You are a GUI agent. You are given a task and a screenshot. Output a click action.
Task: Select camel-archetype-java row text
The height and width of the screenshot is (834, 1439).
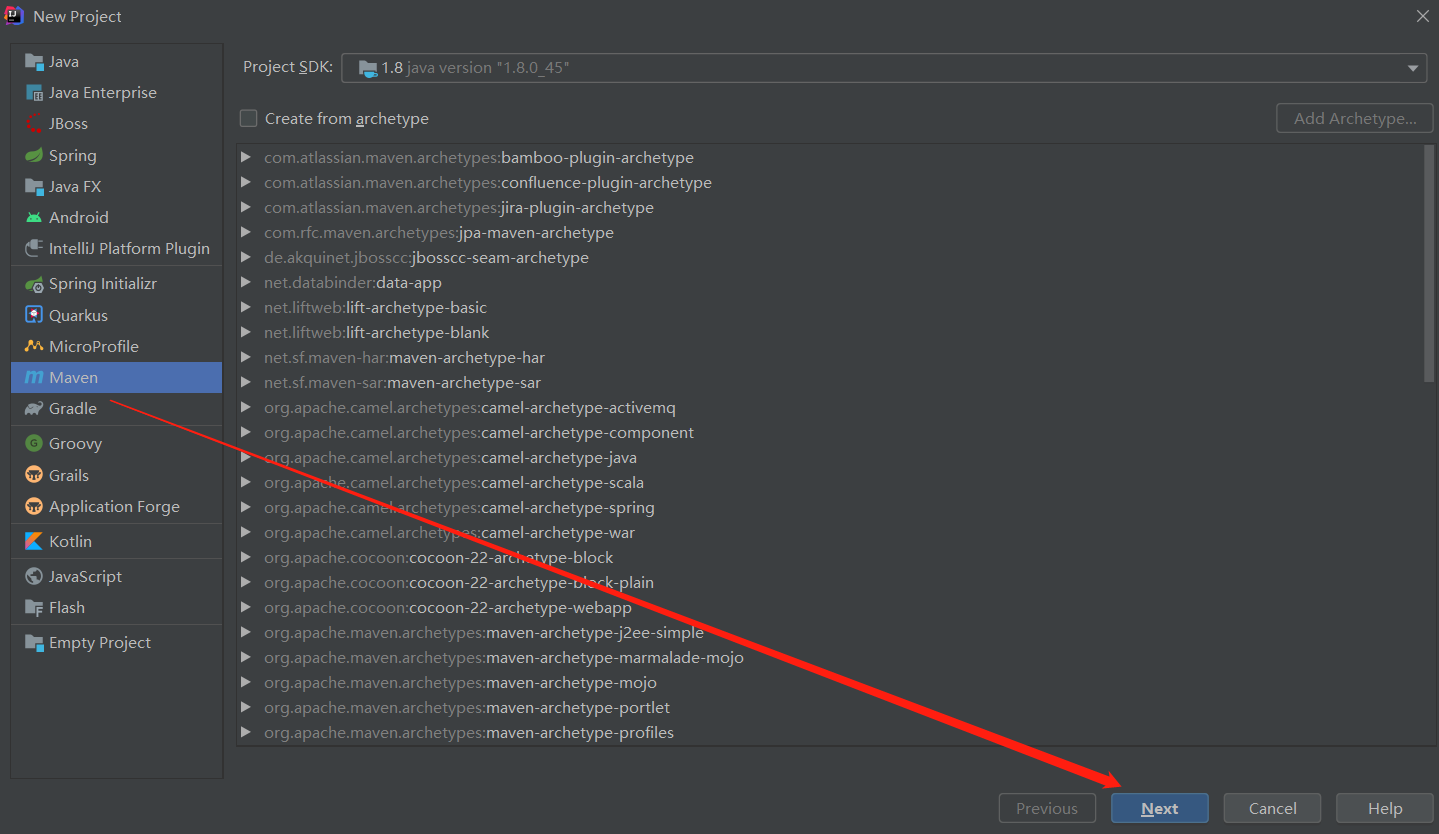click(450, 457)
